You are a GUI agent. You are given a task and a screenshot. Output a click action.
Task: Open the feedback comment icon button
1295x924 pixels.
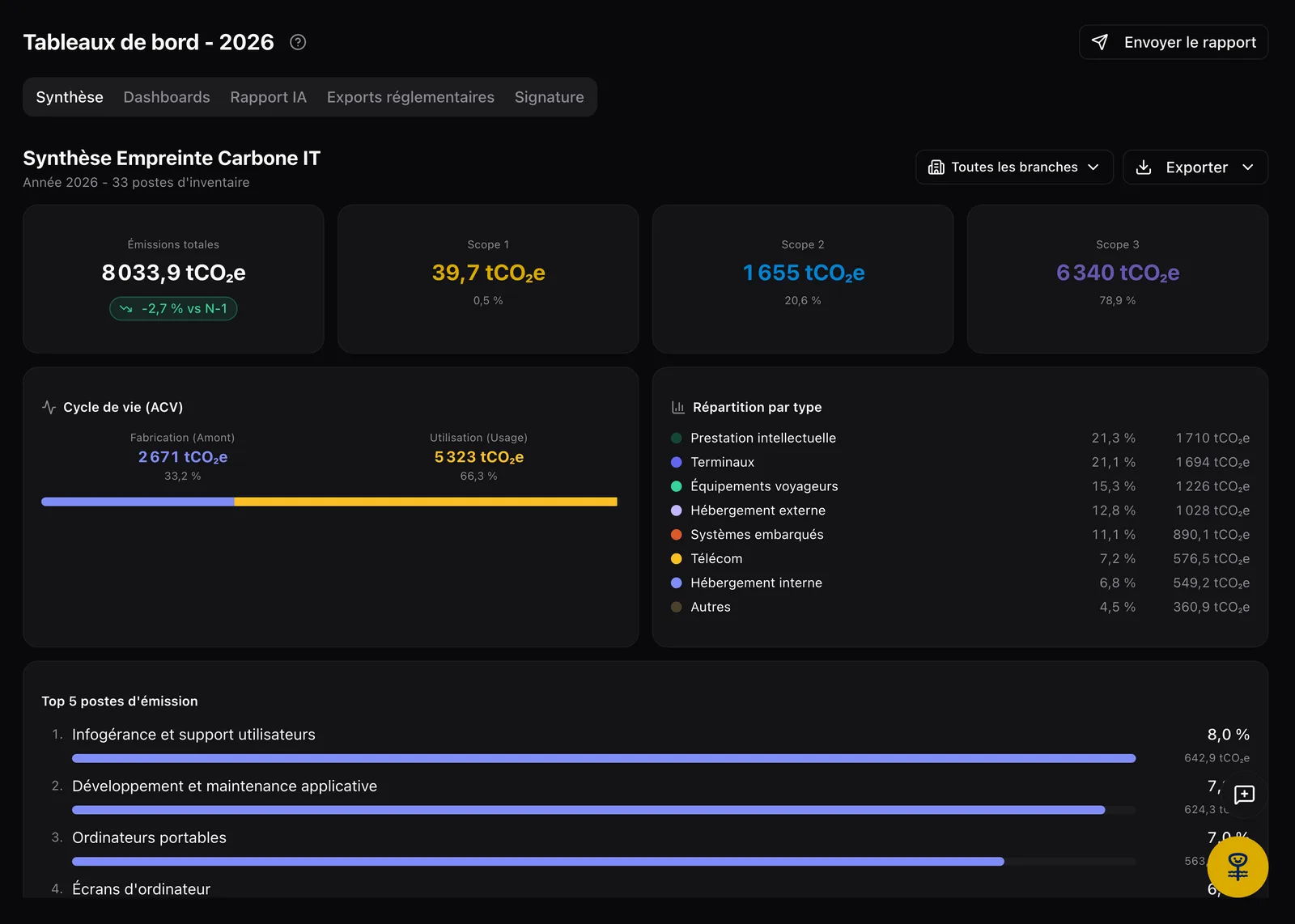[1244, 795]
